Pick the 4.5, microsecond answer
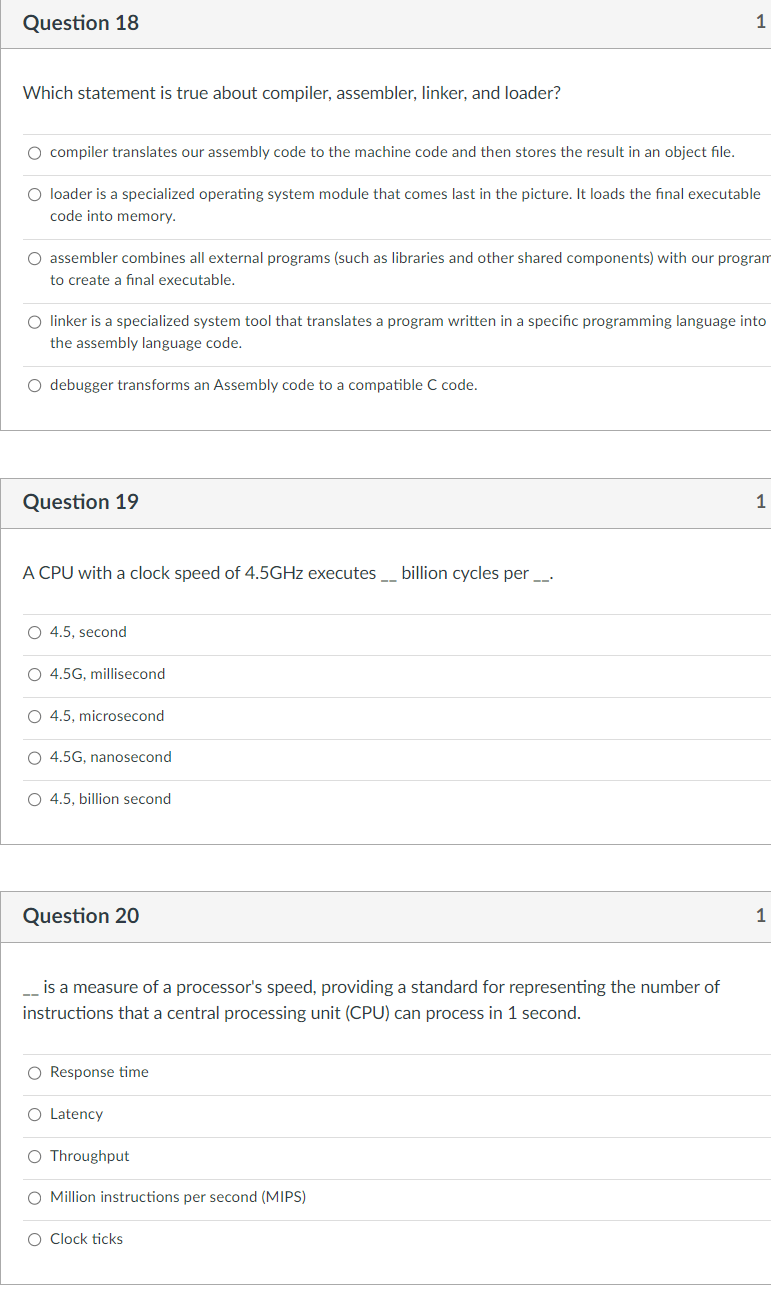The height and width of the screenshot is (1292, 771). tap(34, 716)
